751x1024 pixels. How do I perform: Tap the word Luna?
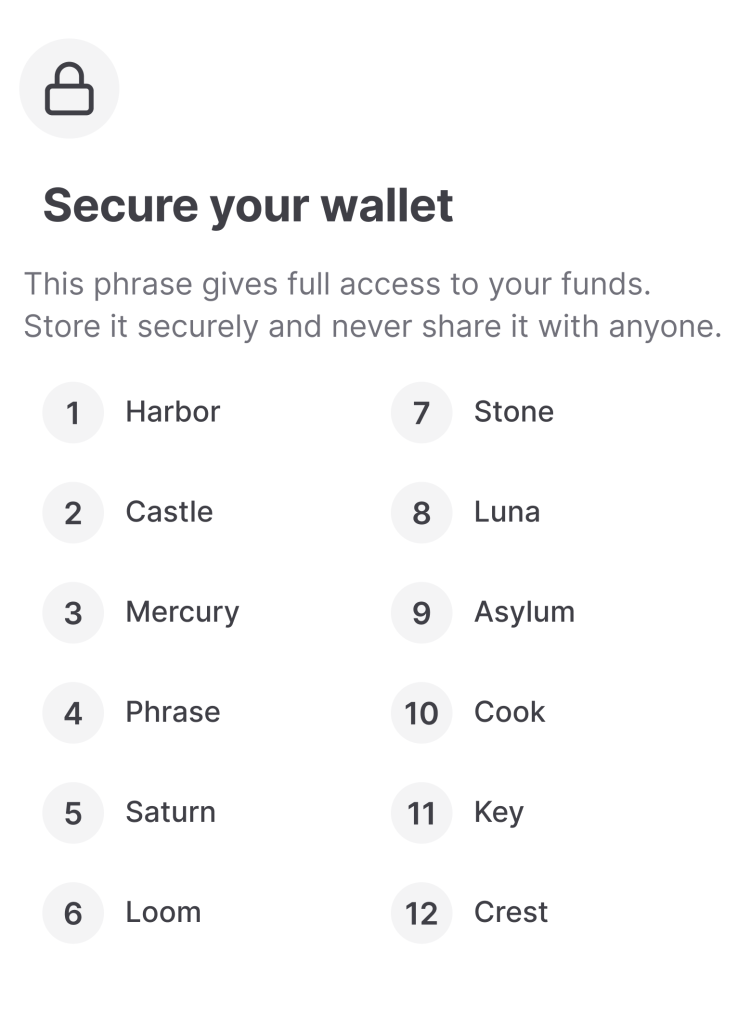[507, 512]
